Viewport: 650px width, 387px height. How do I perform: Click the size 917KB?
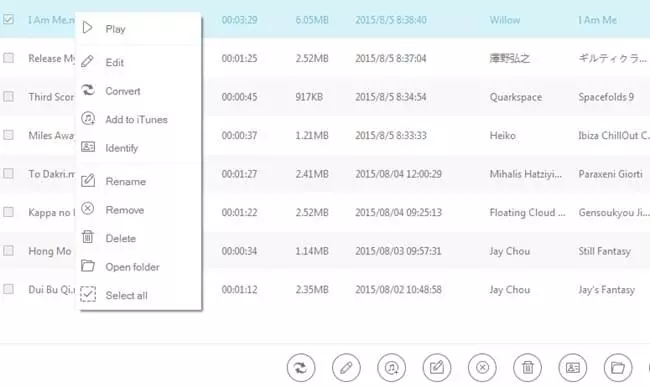[309, 97]
